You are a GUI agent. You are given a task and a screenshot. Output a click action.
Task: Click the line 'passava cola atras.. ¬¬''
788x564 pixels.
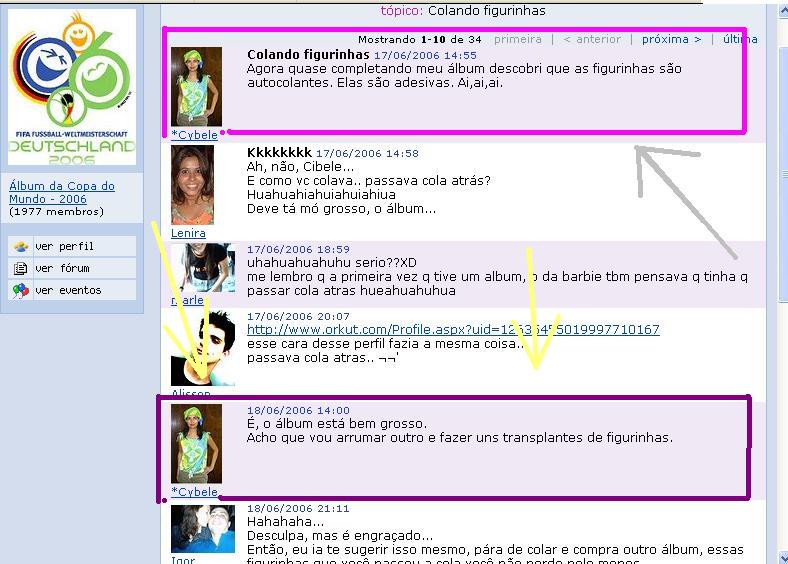point(322,358)
